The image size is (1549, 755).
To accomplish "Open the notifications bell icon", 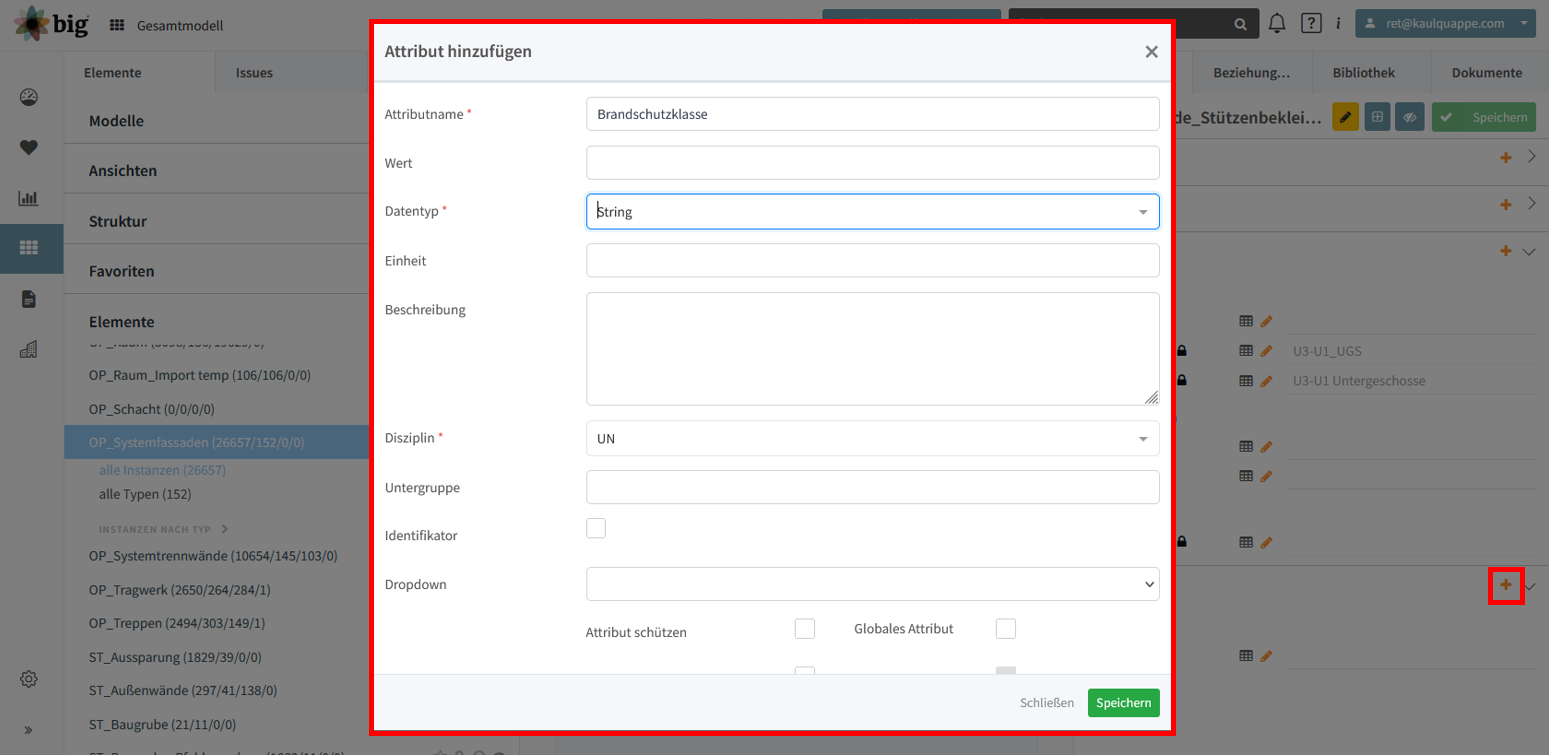I will click(1277, 23).
